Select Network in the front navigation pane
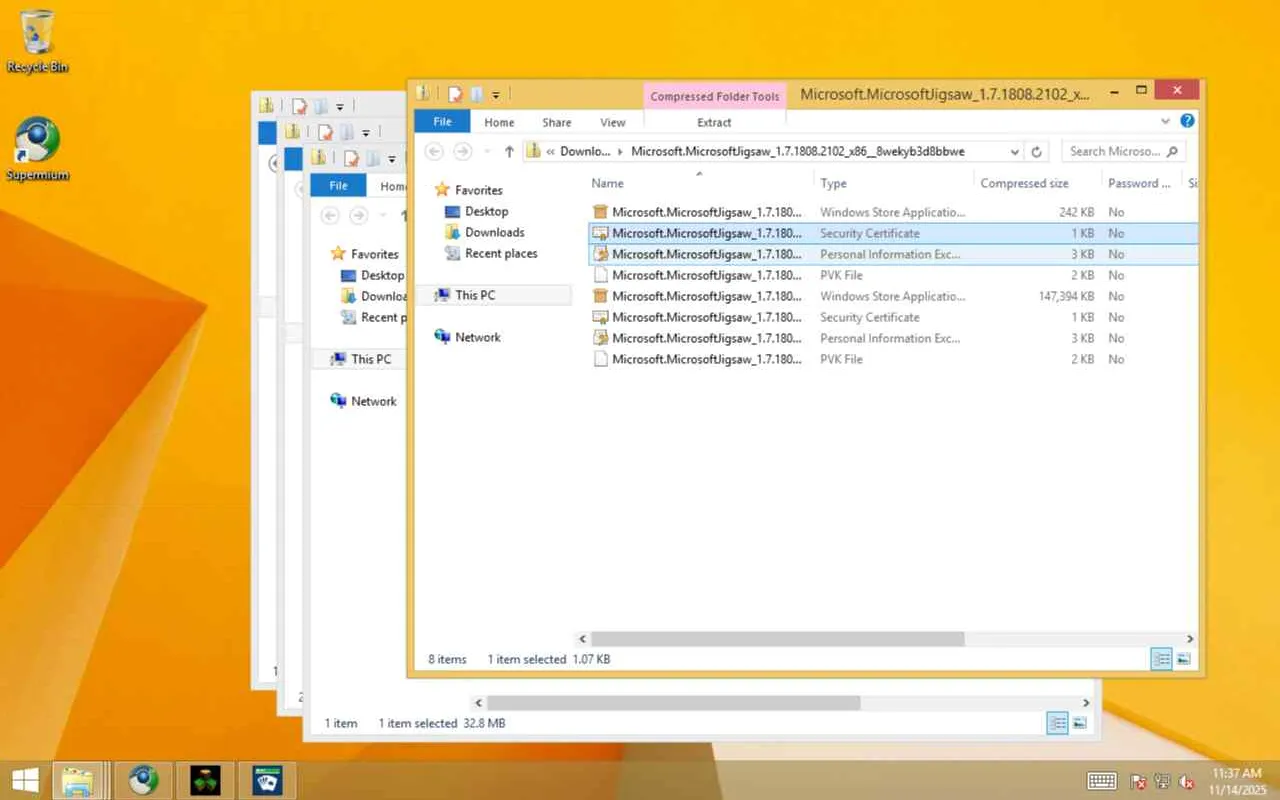Viewport: 1280px width, 800px height. pyautogui.click(x=478, y=337)
